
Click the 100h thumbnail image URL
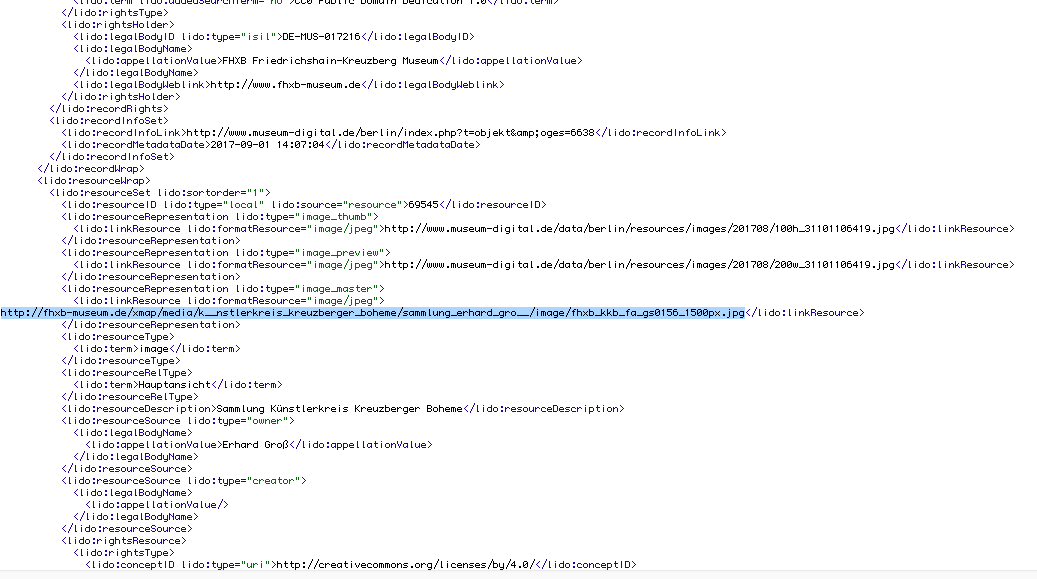tap(640, 229)
